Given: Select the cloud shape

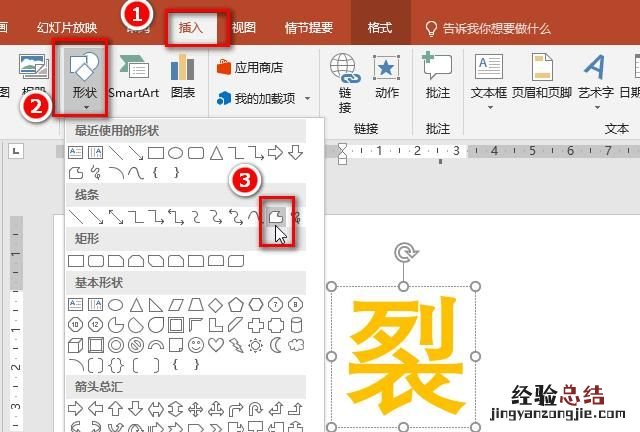Looking at the screenshot, I should [296, 345].
